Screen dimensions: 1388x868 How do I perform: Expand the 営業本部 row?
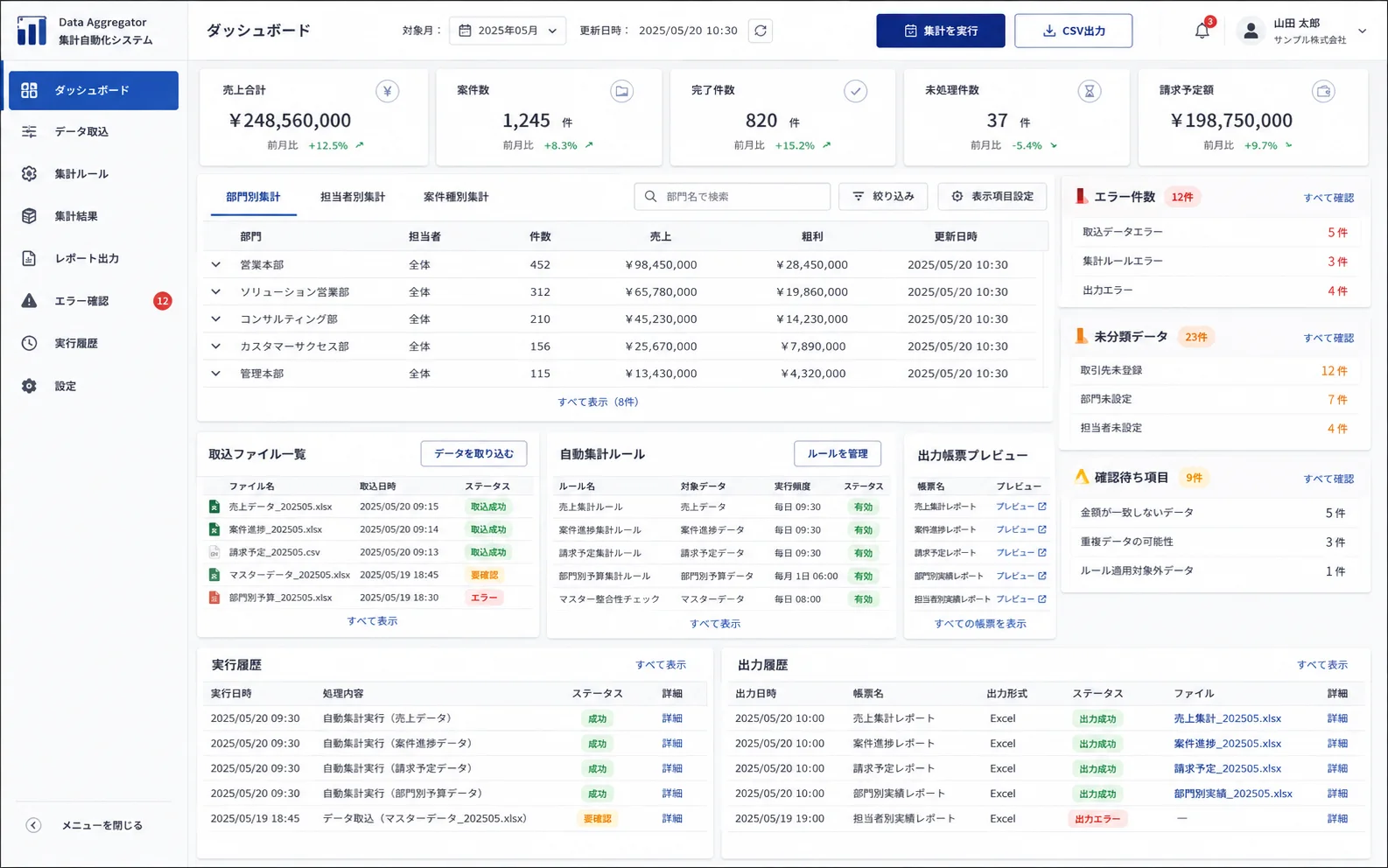[216, 264]
